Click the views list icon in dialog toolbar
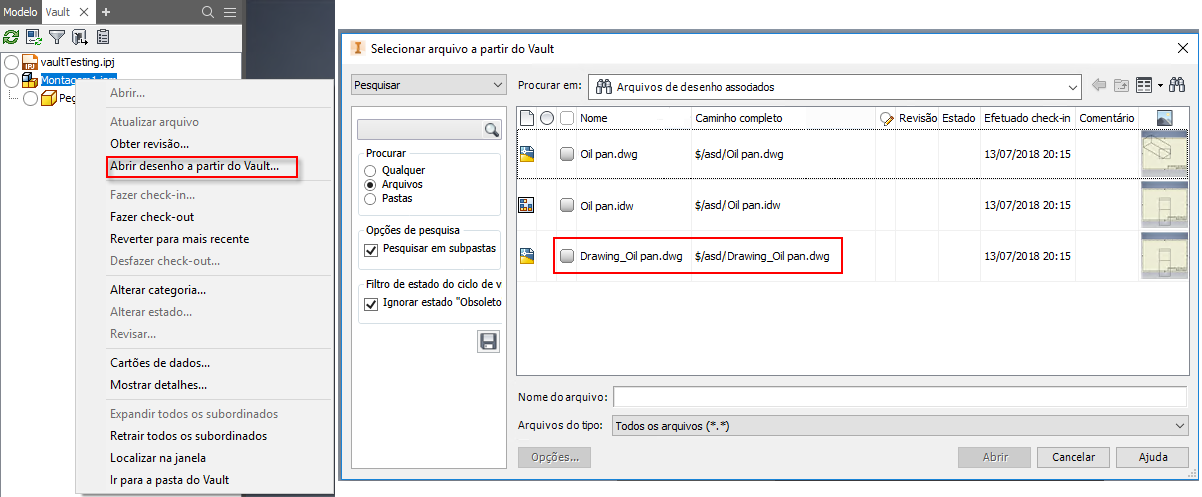The height and width of the screenshot is (497, 1202). click(1145, 86)
